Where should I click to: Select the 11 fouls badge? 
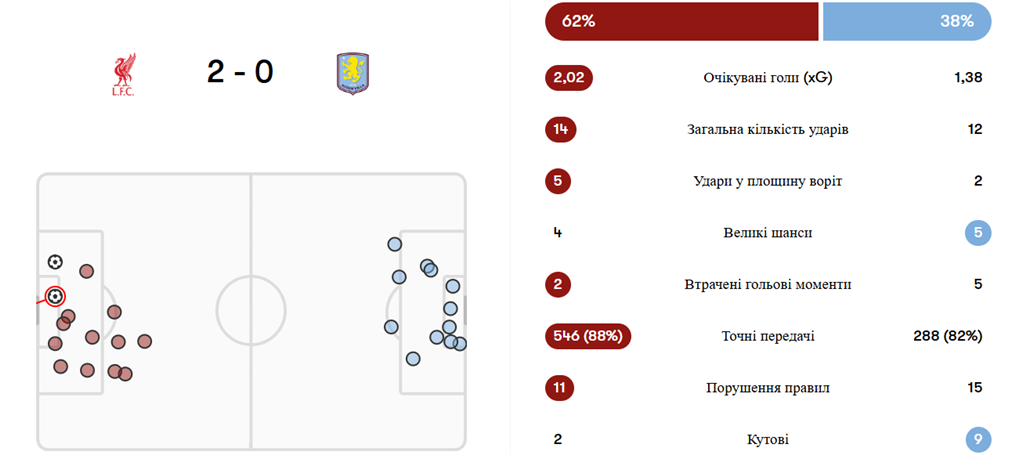click(560, 388)
